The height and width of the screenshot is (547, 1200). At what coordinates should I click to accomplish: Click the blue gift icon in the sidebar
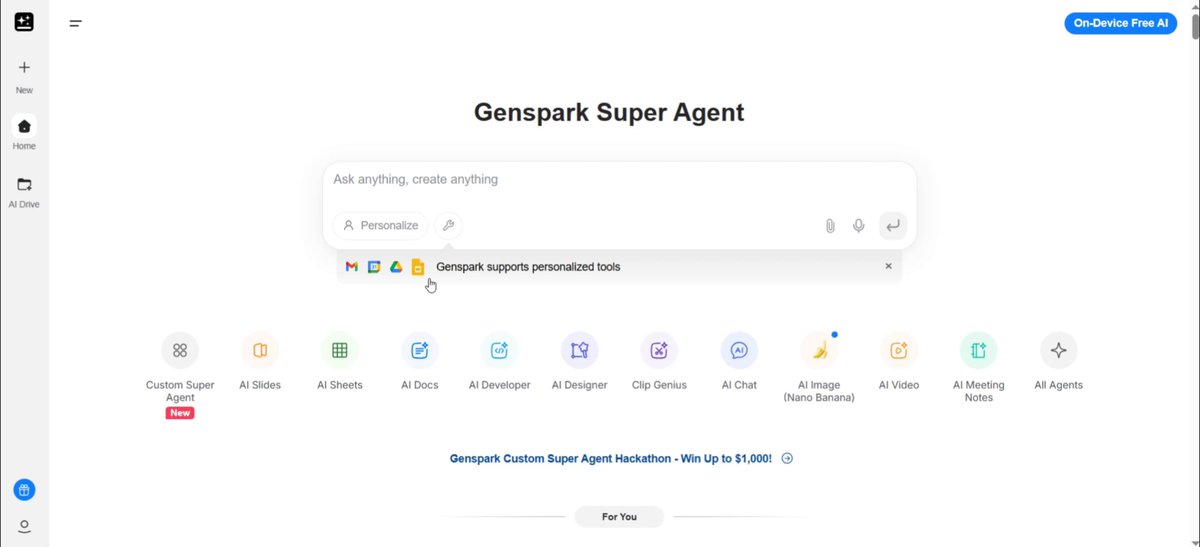pyautogui.click(x=24, y=490)
